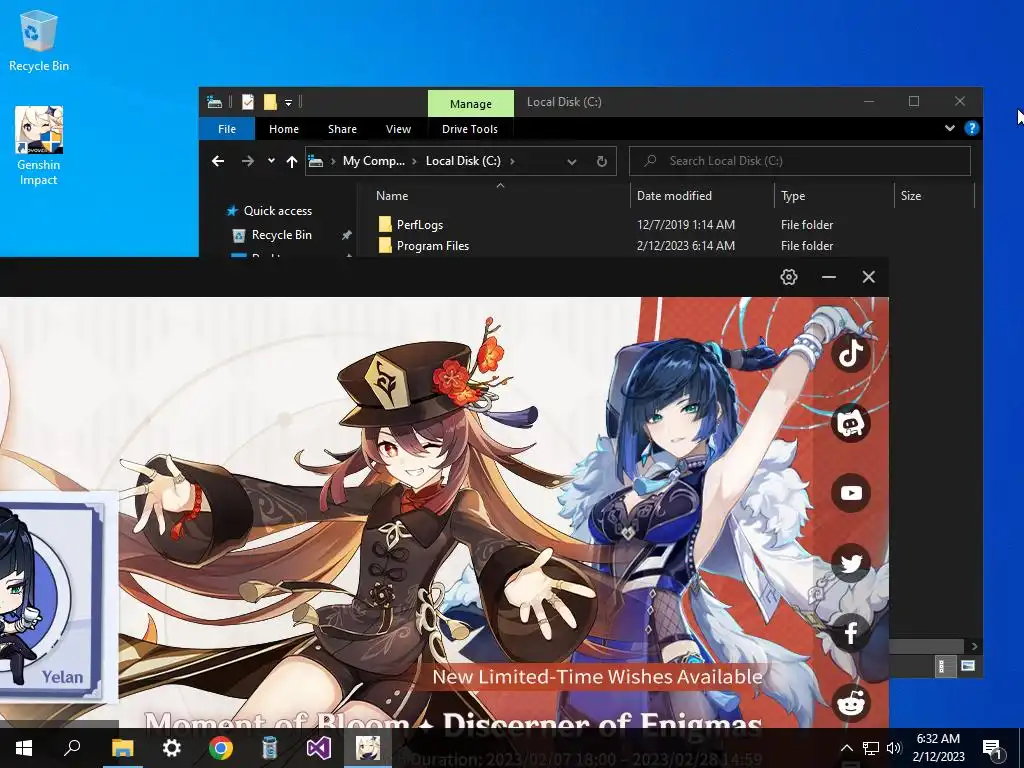Click New folder quick access toolbar icon
Screen dimensions: 1024x768
pyautogui.click(x=270, y=102)
